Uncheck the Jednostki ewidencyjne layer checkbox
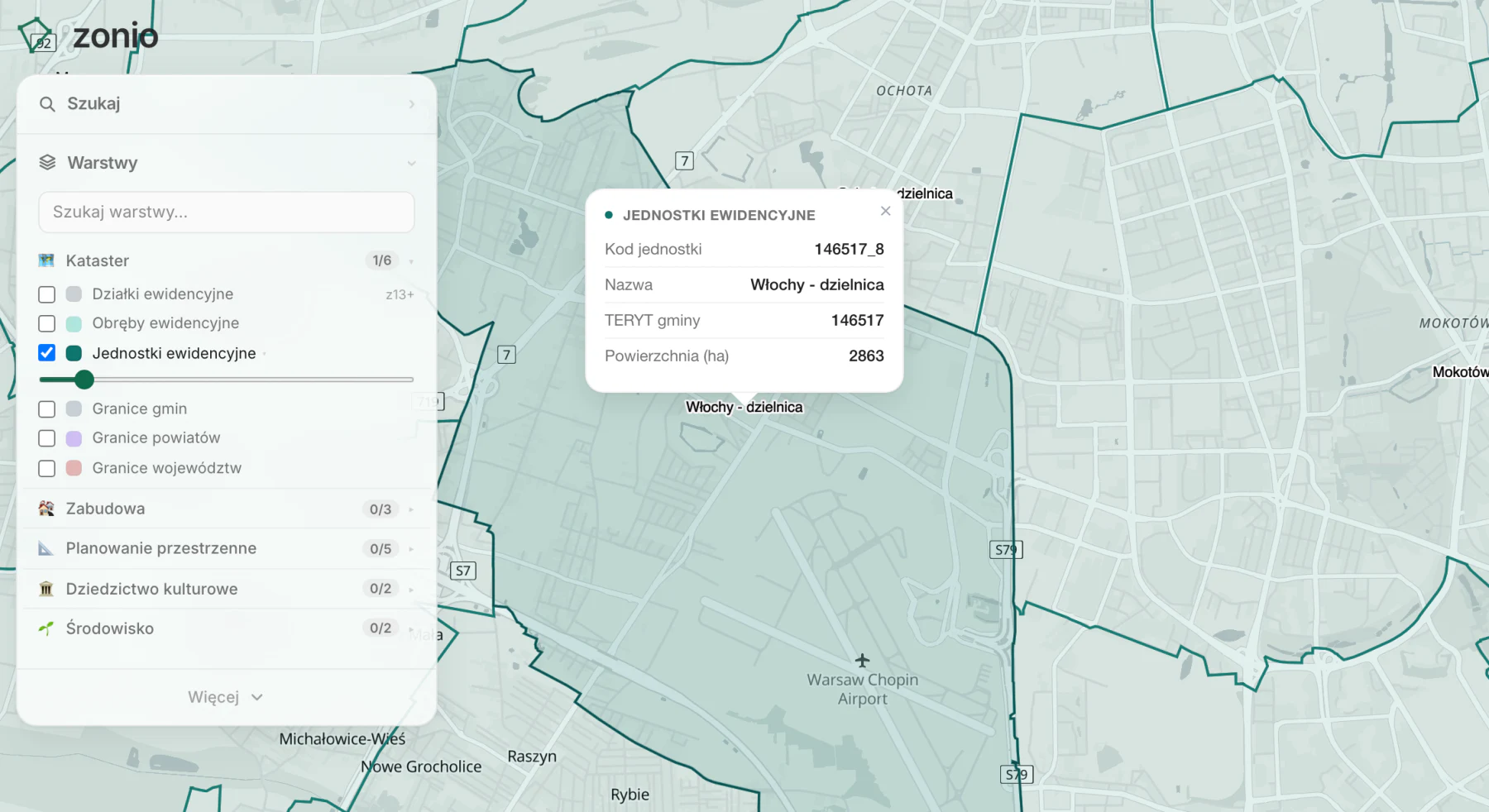Viewport: 1489px width, 812px height. point(47,353)
